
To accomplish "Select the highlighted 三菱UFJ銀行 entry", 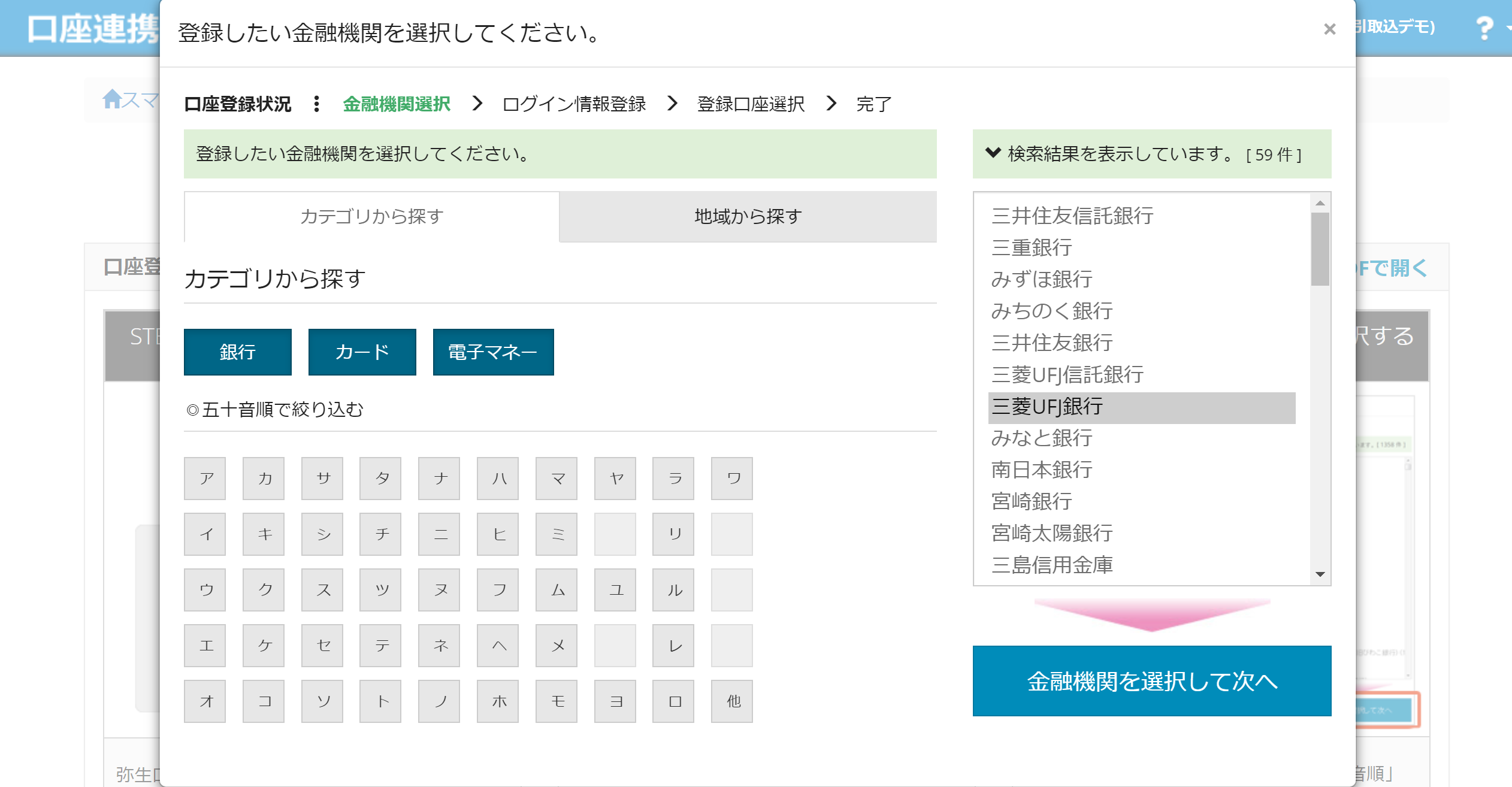I will (x=1142, y=407).
